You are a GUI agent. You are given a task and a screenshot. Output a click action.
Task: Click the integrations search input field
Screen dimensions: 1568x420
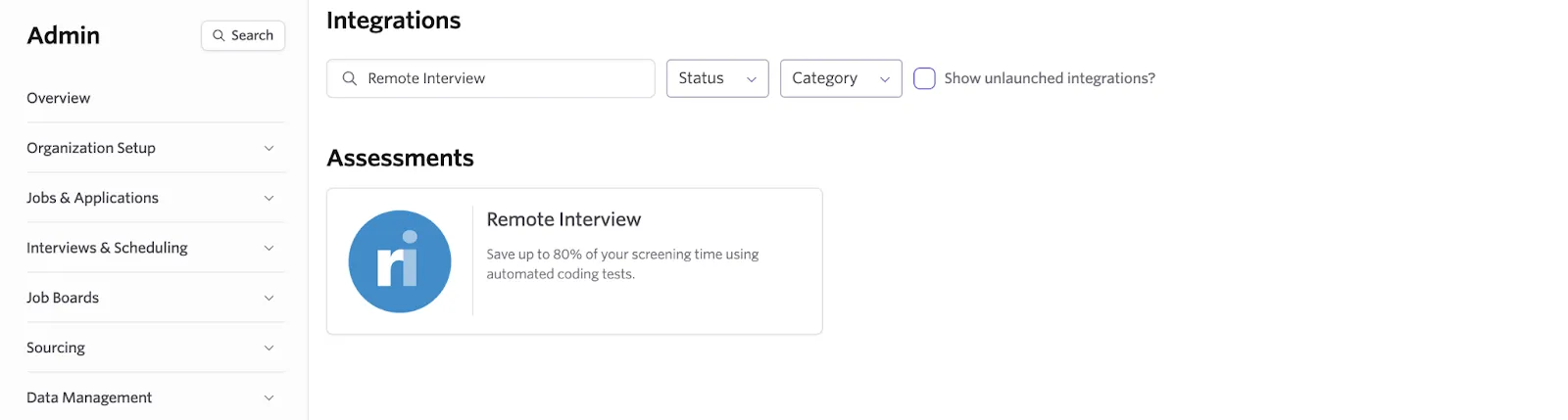click(491, 78)
